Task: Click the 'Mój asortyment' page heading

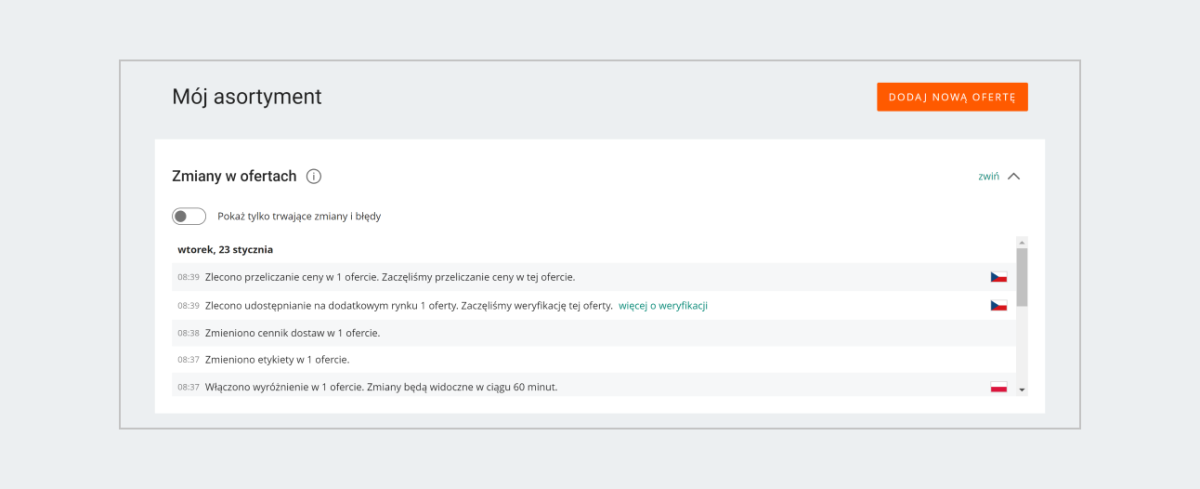Action: click(247, 97)
